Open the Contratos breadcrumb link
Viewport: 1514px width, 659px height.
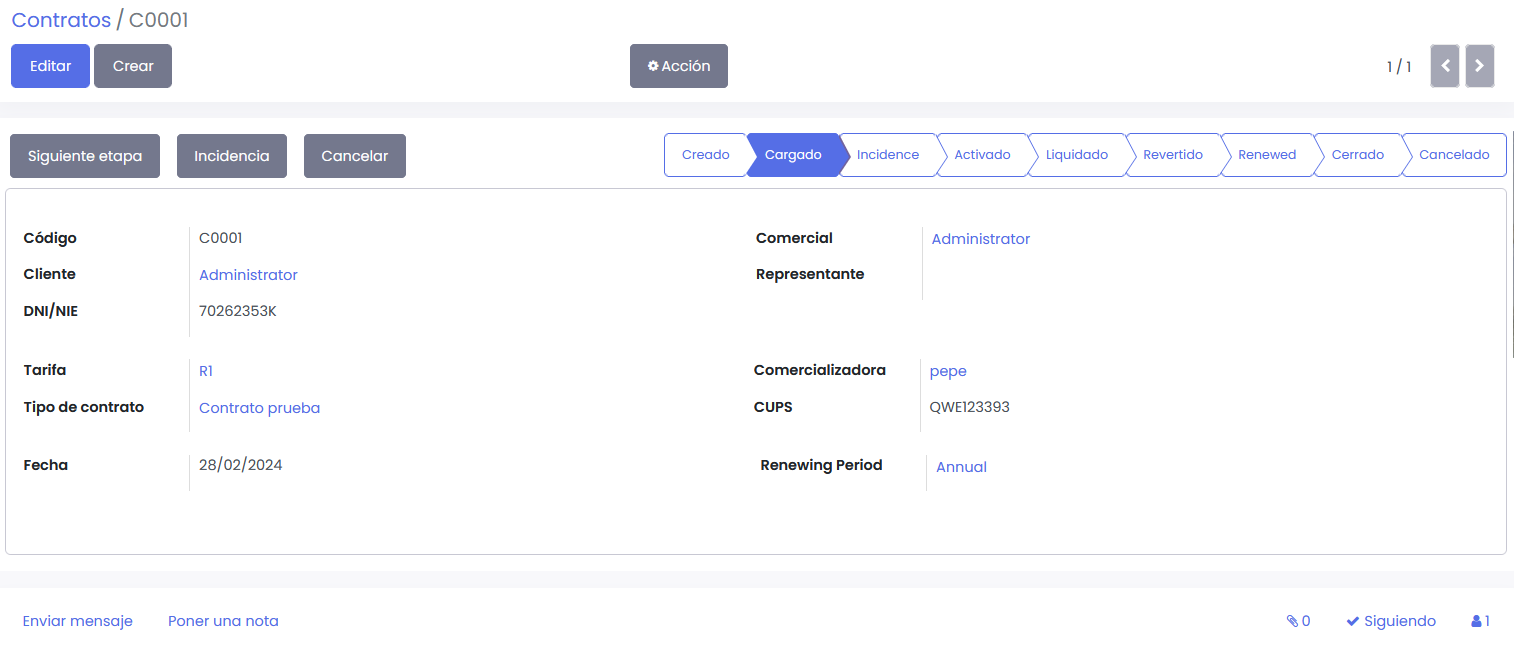[x=61, y=20]
